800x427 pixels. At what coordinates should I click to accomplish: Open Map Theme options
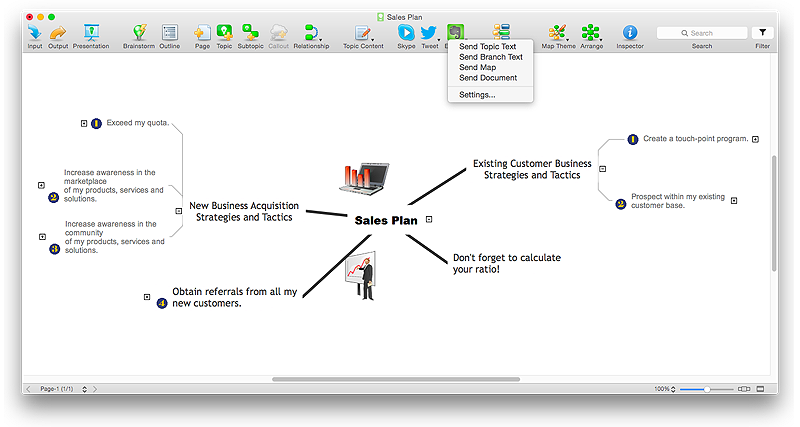557,33
